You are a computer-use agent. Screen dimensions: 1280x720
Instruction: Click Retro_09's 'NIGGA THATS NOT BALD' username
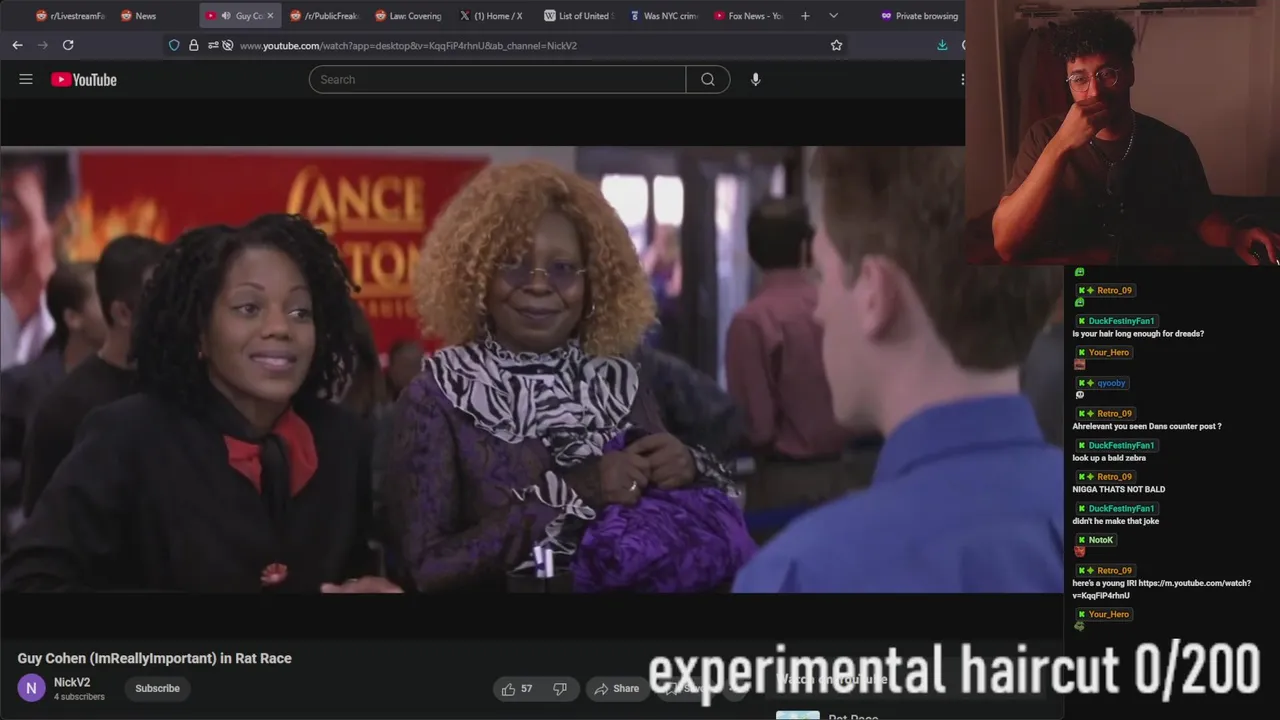[x=1114, y=477]
